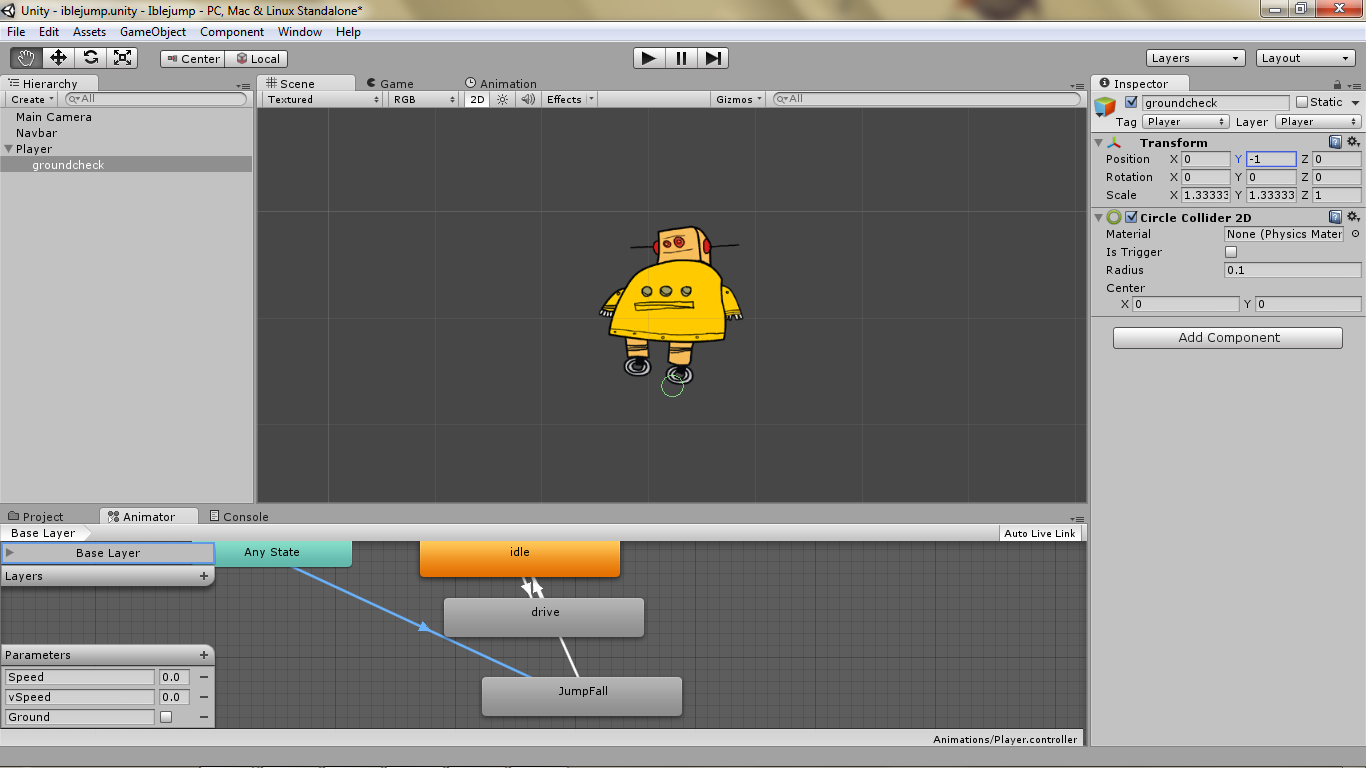Viewport: 1366px width, 768px height.
Task: Open Circle Collider 2D help icon
Action: point(1335,217)
